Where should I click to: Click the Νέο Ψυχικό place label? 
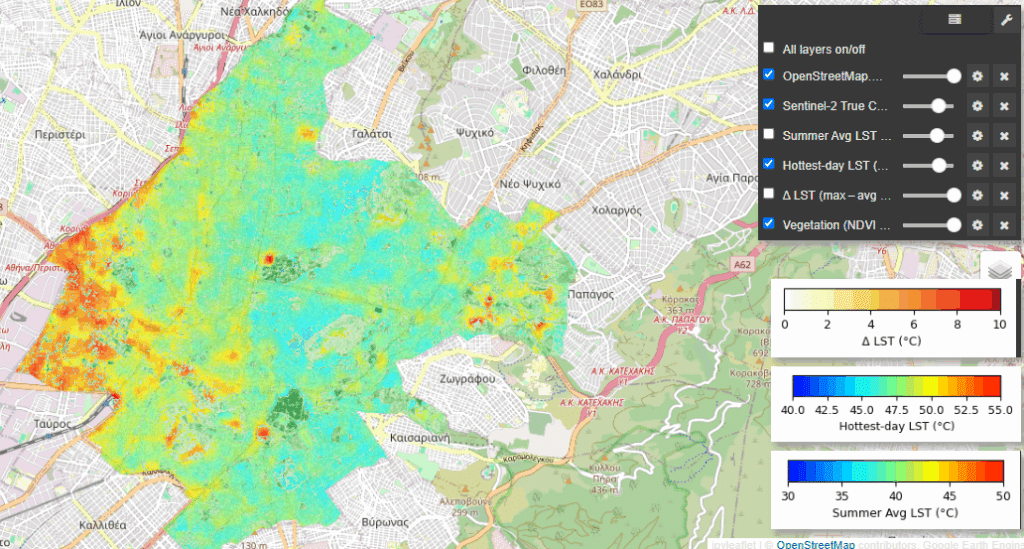530,184
